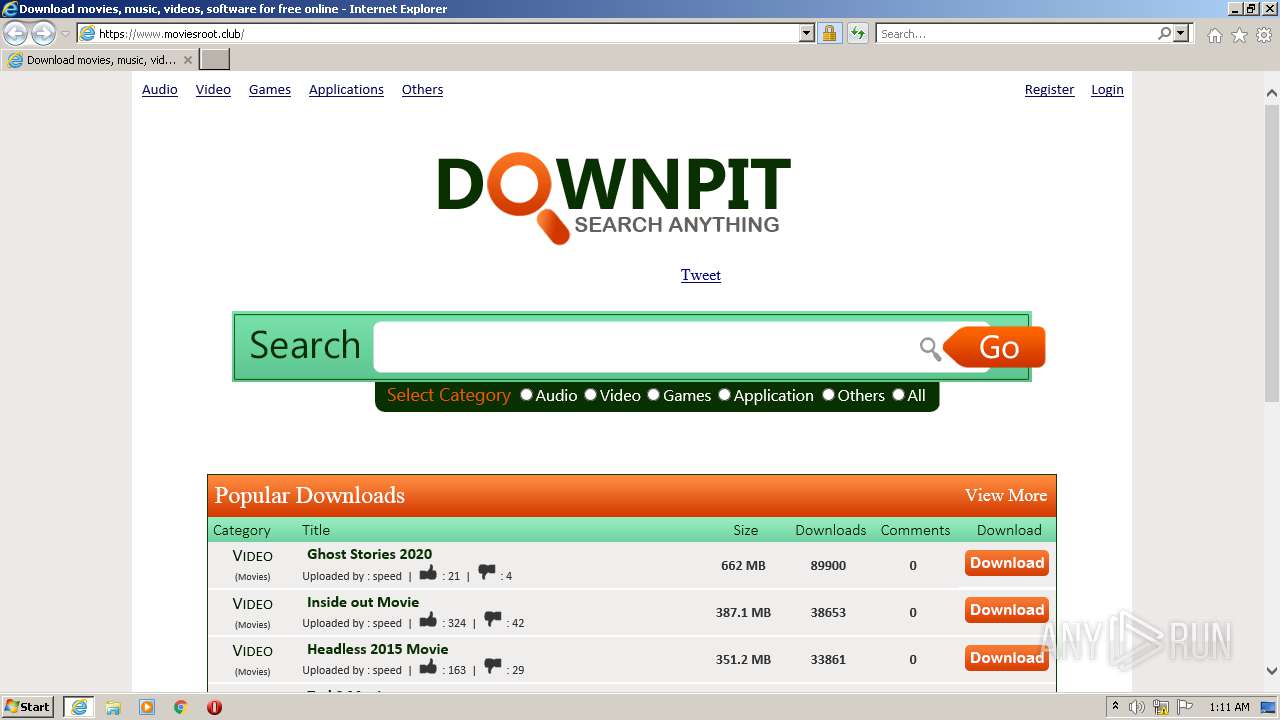Click the browser search box

1016,34
